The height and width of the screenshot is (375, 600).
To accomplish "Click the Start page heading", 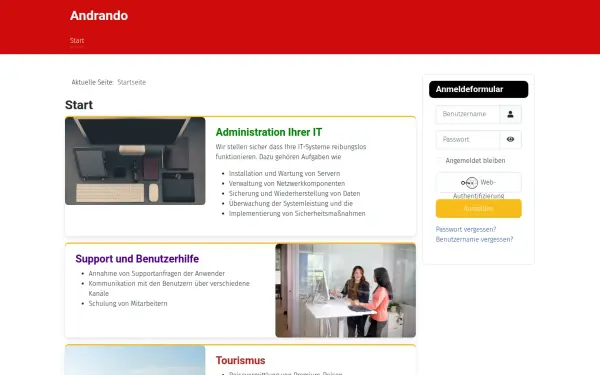I will 79,105.
